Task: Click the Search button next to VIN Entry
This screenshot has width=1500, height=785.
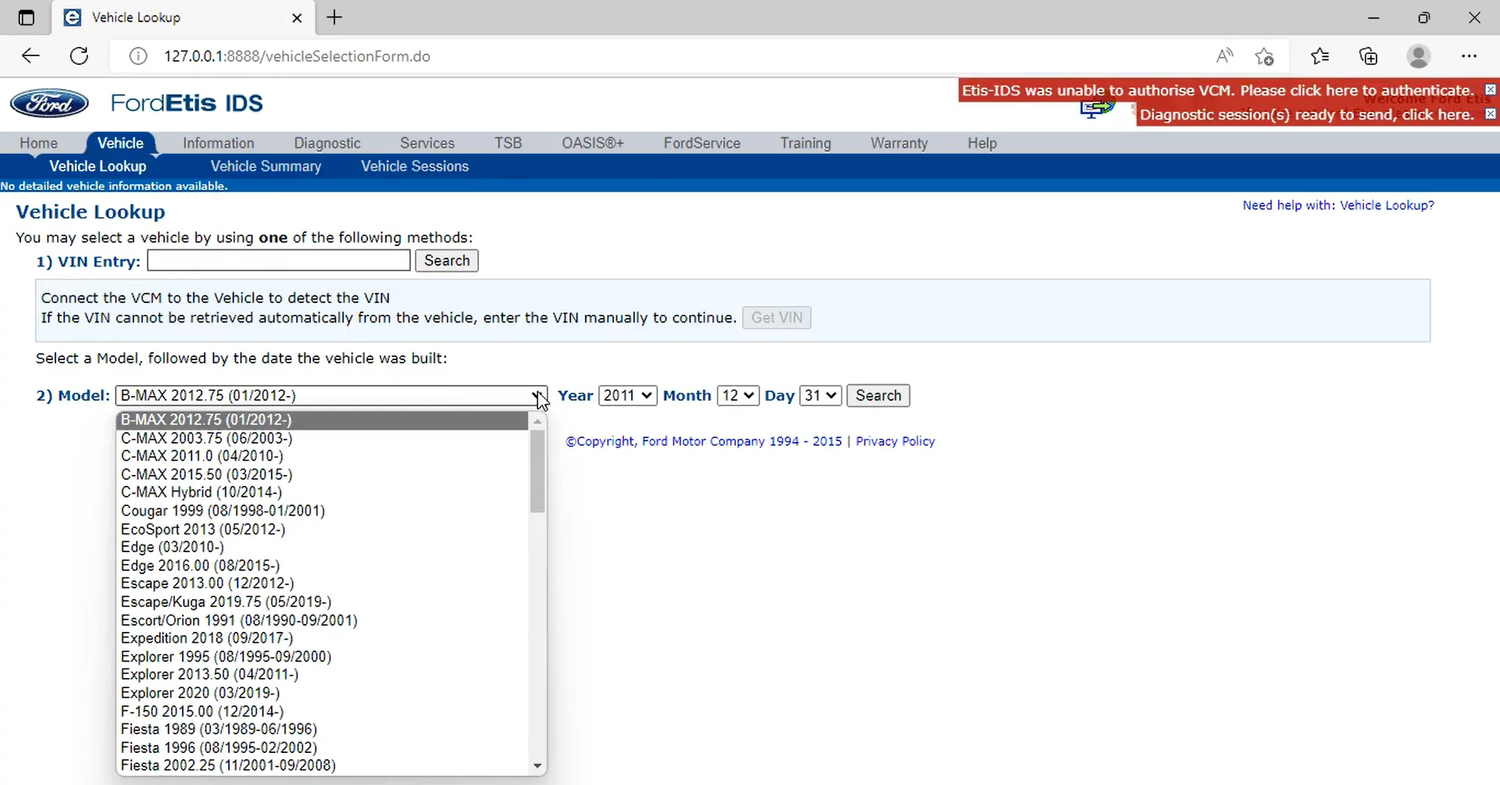Action: 446,260
